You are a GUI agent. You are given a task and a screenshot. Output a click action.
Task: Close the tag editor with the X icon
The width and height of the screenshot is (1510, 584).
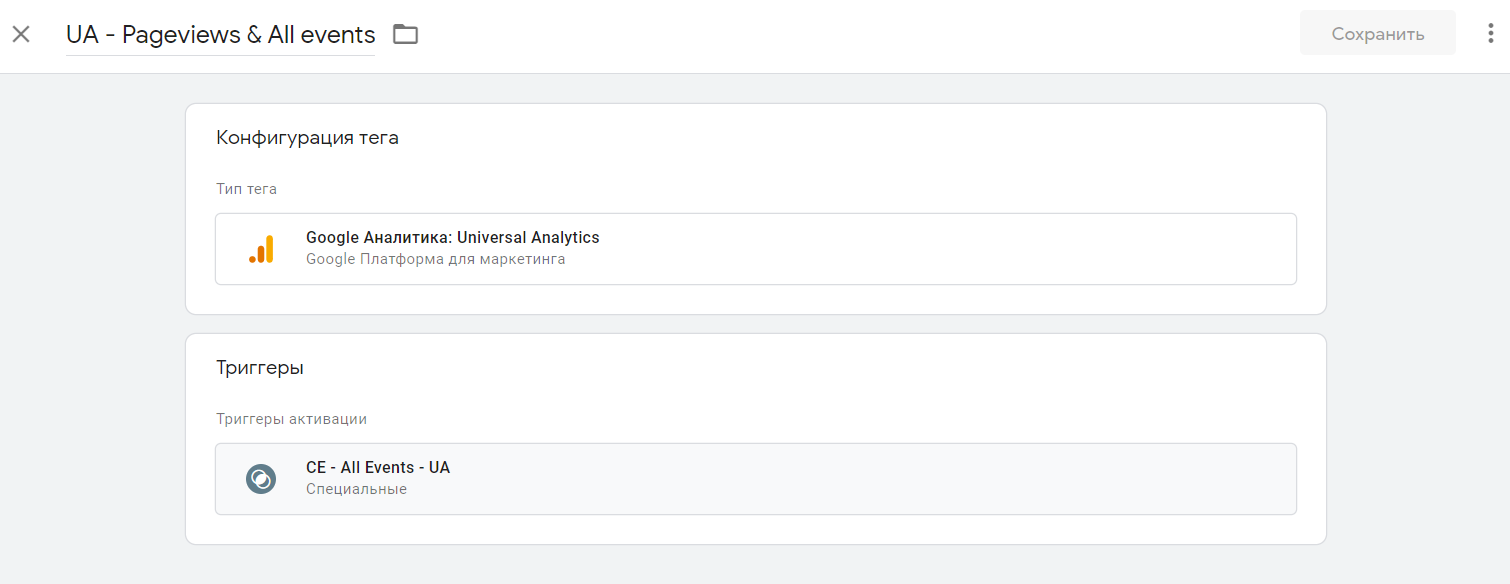click(x=21, y=34)
